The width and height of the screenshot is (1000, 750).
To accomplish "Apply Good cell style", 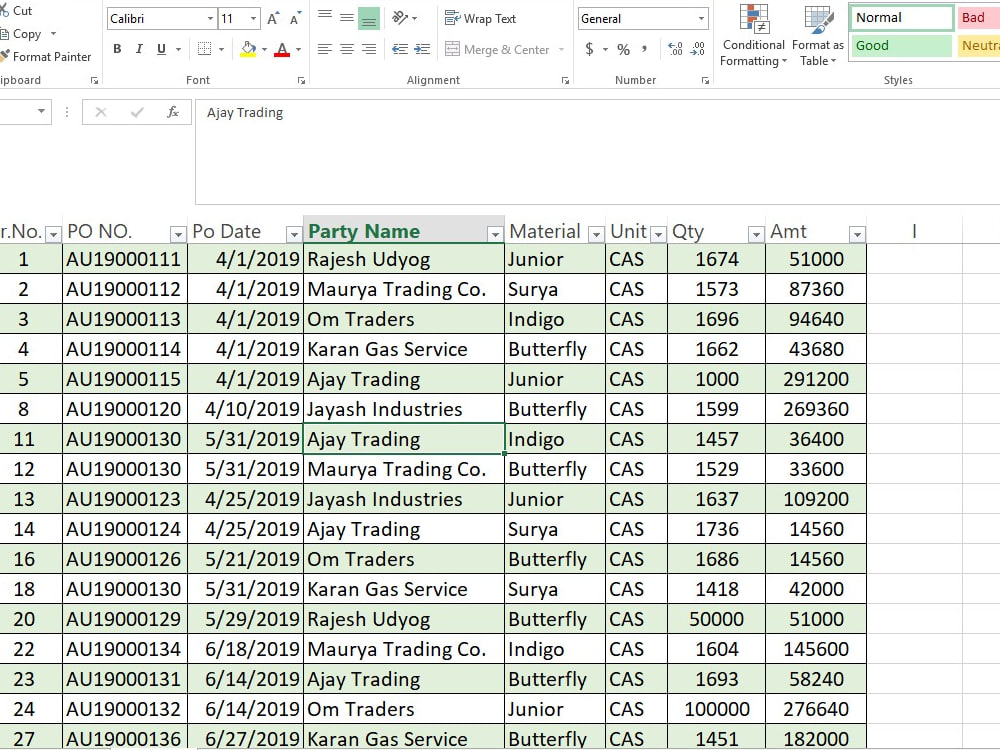I will (x=902, y=46).
